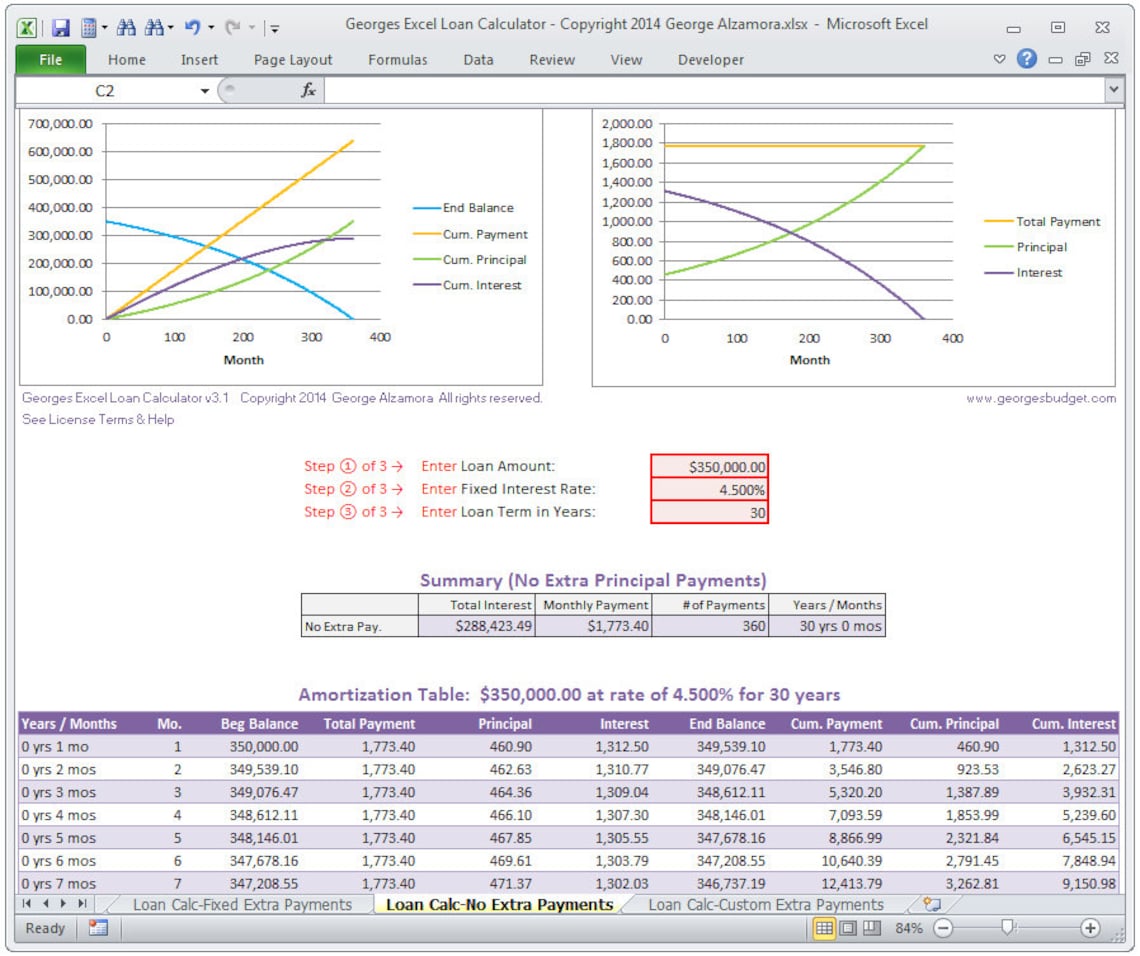
Task: Click the Insert Function fx icon
Action: click(307, 91)
